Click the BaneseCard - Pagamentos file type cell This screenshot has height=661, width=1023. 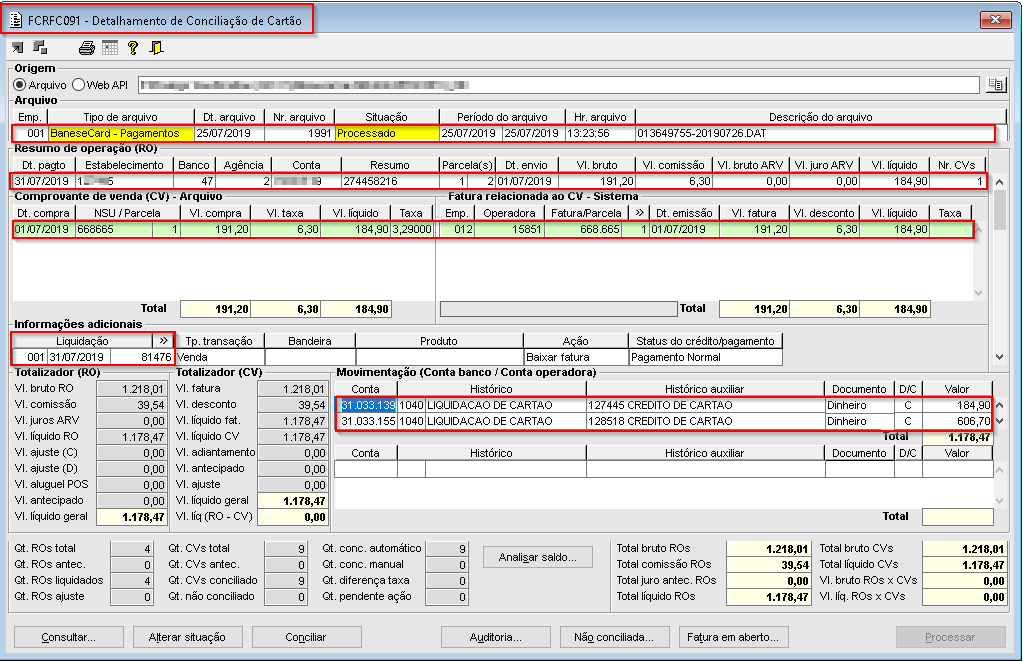121,133
